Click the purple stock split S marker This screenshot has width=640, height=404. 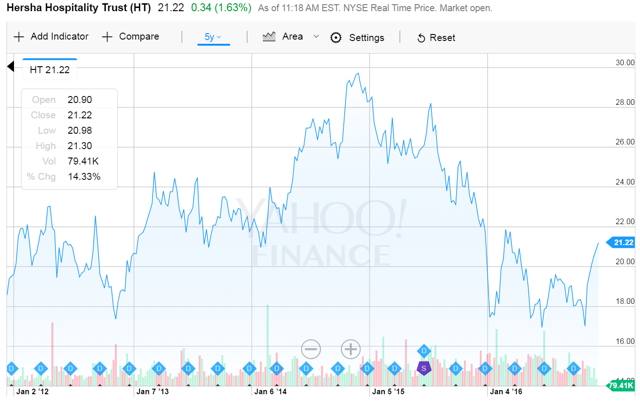[424, 368]
